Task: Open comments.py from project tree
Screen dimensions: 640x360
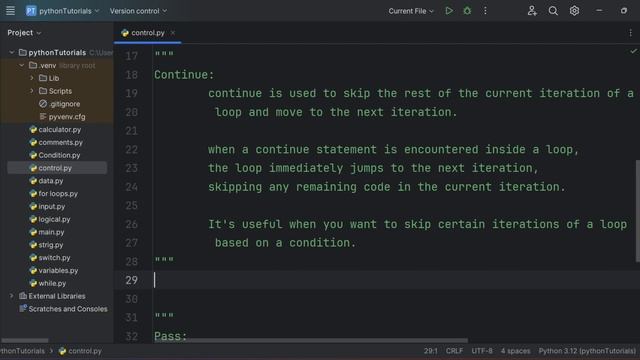Action: click(56, 142)
